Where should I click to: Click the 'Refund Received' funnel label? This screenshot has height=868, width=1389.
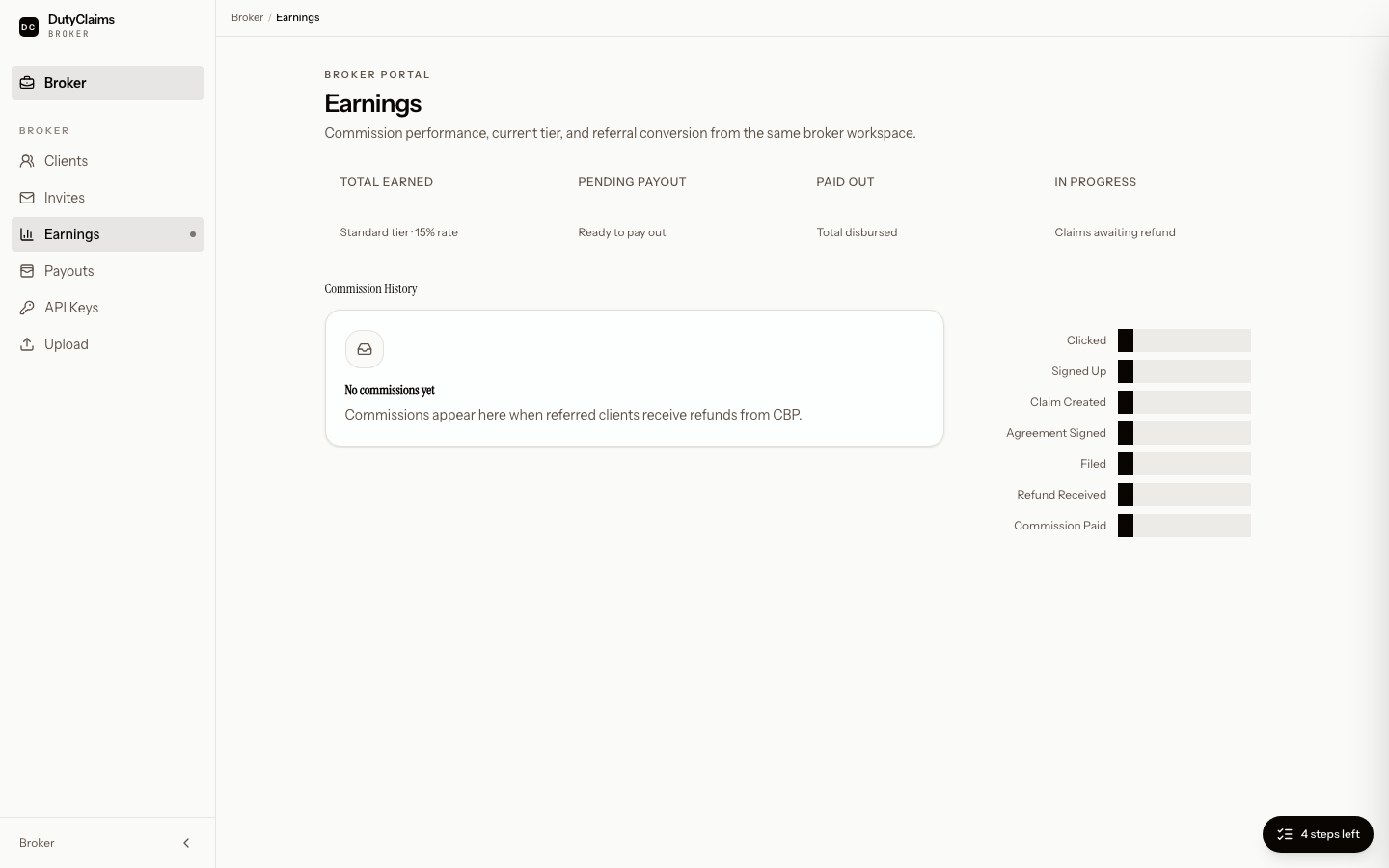1061,495
